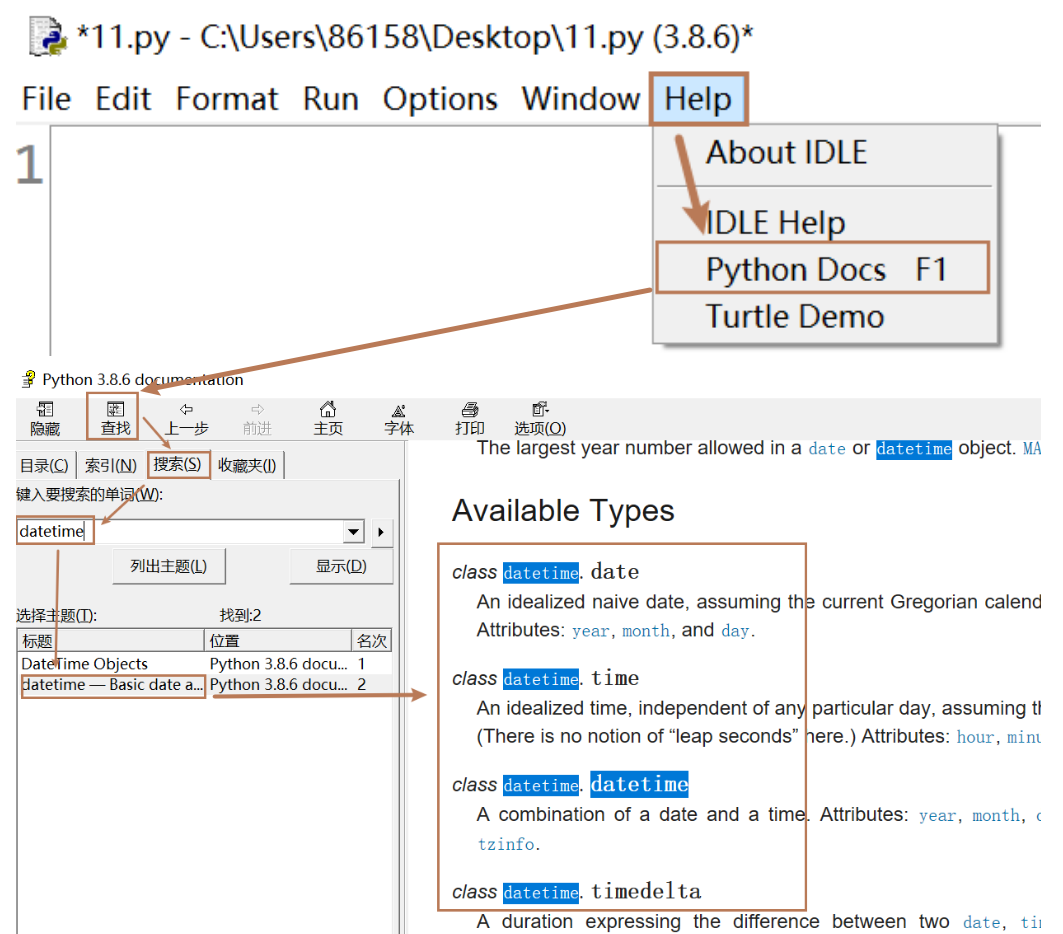
Task: Switch to the 索引(N) index tab
Action: click(x=111, y=466)
